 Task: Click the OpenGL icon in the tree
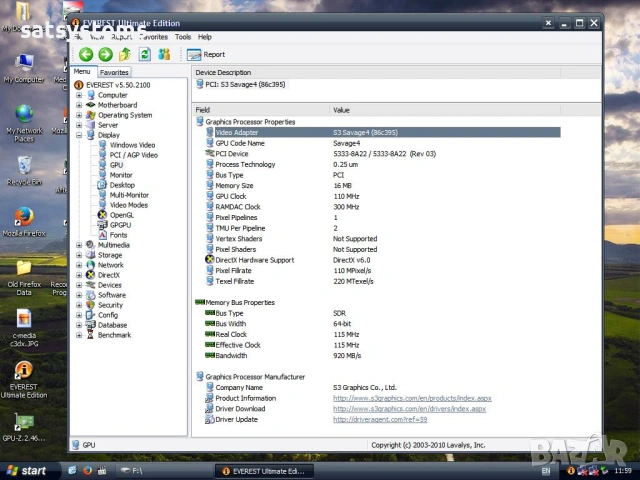[x=102, y=215]
